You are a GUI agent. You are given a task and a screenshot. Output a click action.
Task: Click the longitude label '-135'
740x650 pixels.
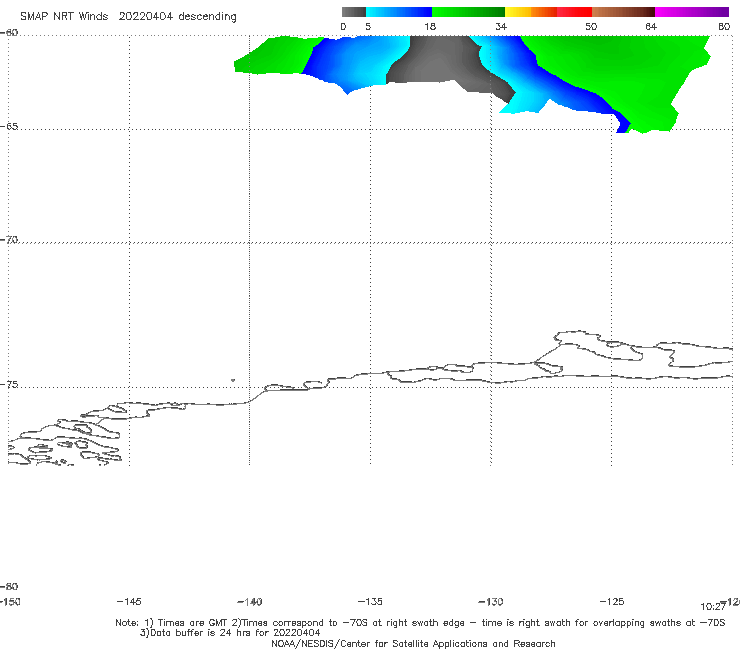point(370,602)
